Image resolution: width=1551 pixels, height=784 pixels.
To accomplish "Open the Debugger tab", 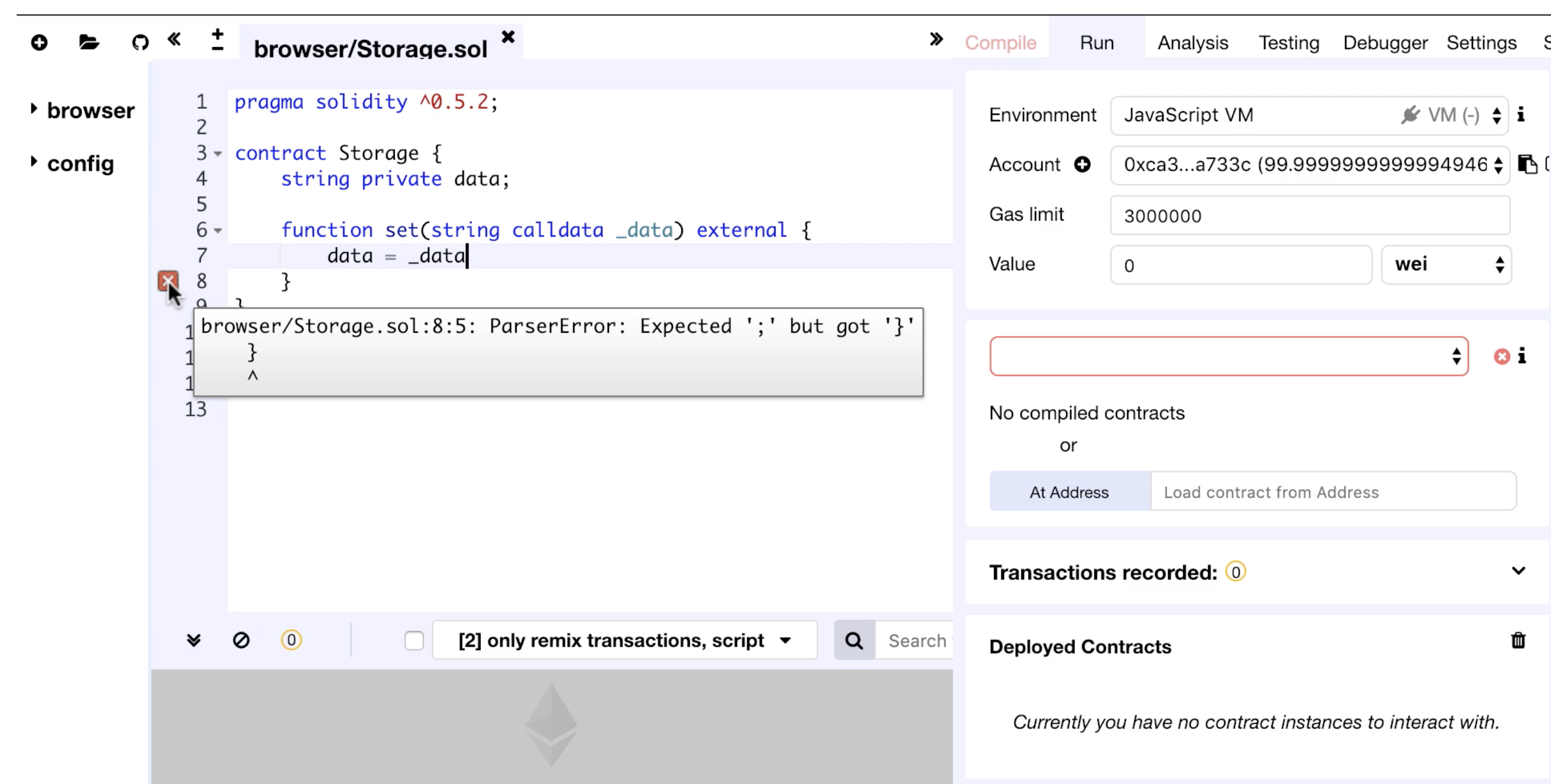I will tap(1385, 43).
